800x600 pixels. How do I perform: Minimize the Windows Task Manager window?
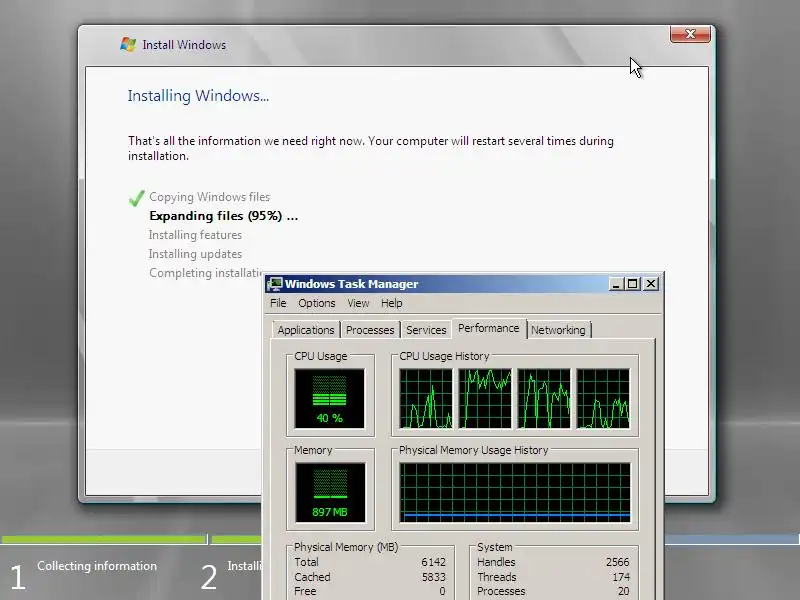pos(616,284)
